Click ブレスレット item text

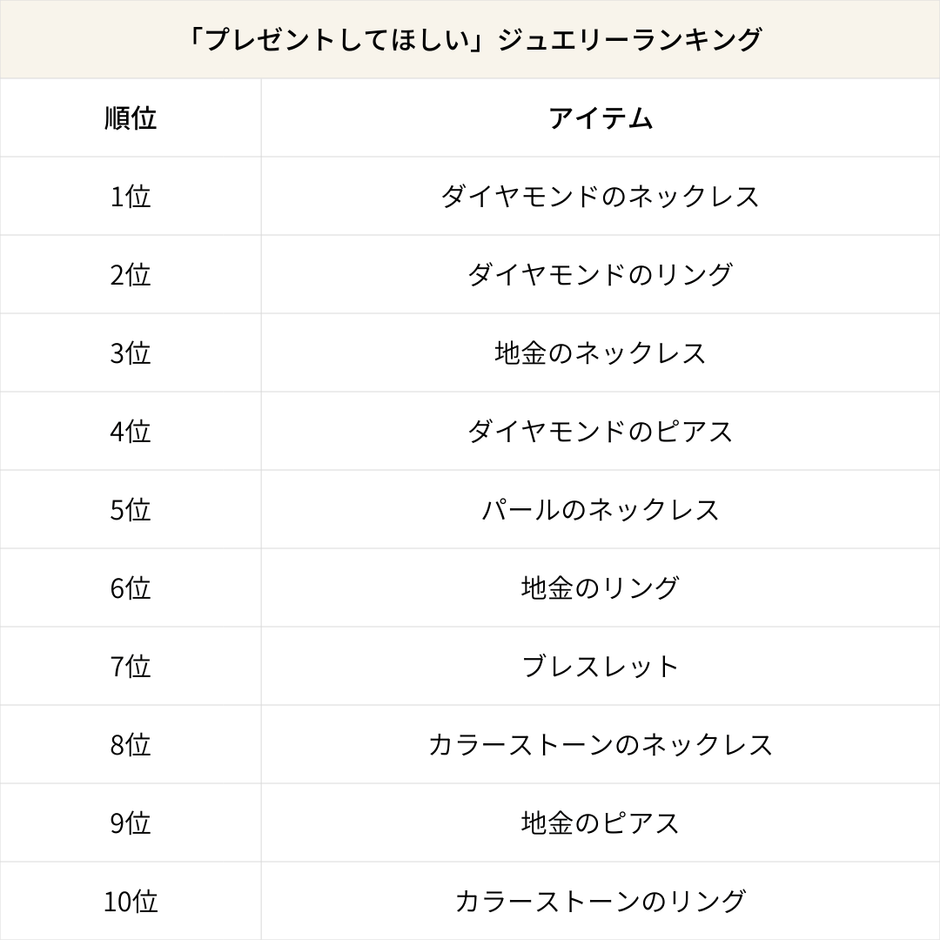(x=600, y=666)
